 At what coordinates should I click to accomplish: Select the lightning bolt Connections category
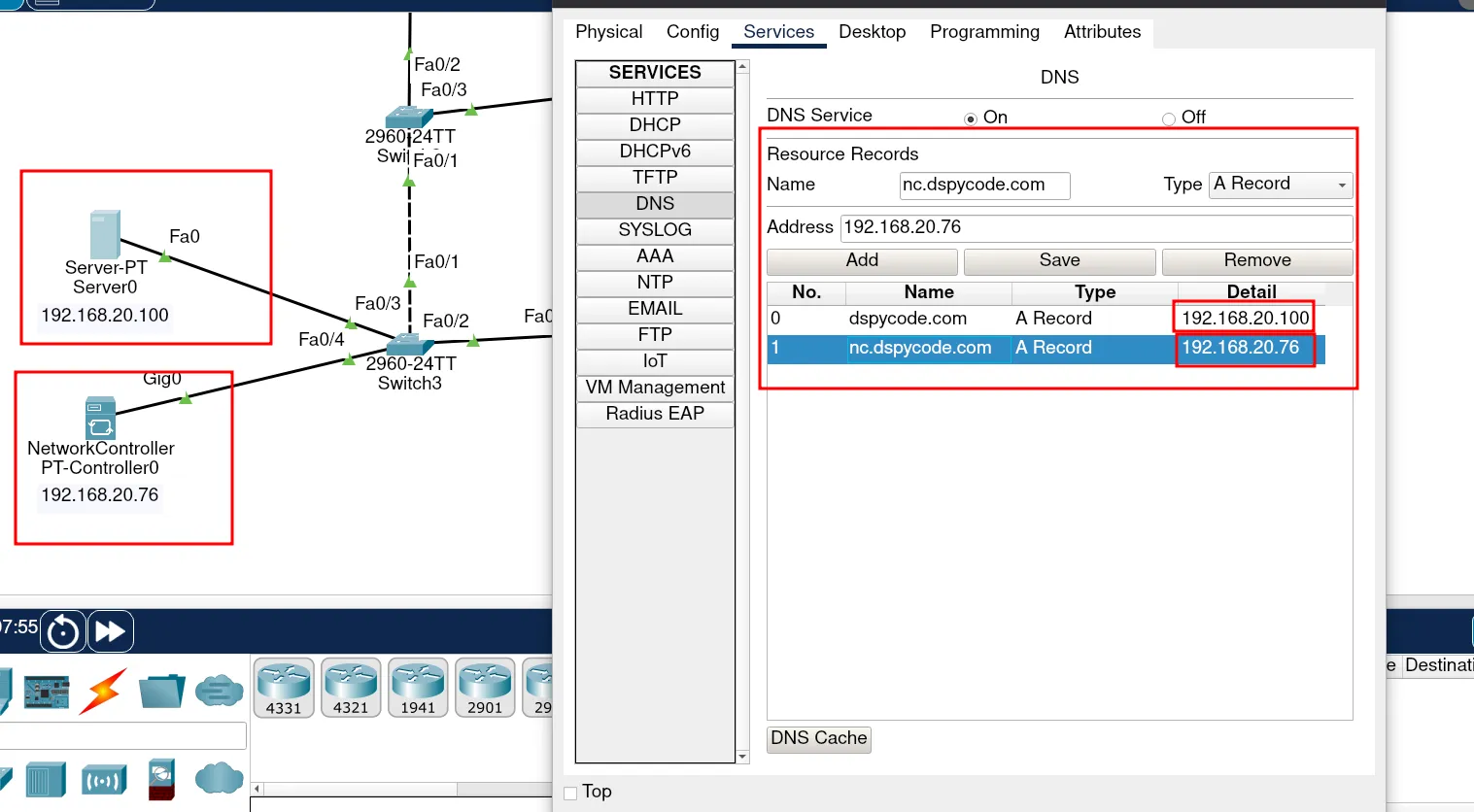click(x=103, y=691)
